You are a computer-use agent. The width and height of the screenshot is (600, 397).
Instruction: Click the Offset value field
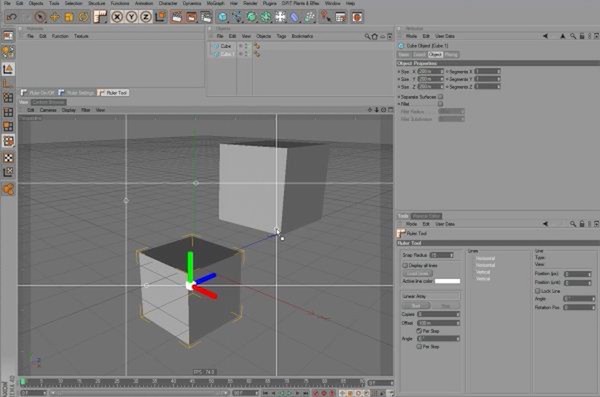point(439,323)
